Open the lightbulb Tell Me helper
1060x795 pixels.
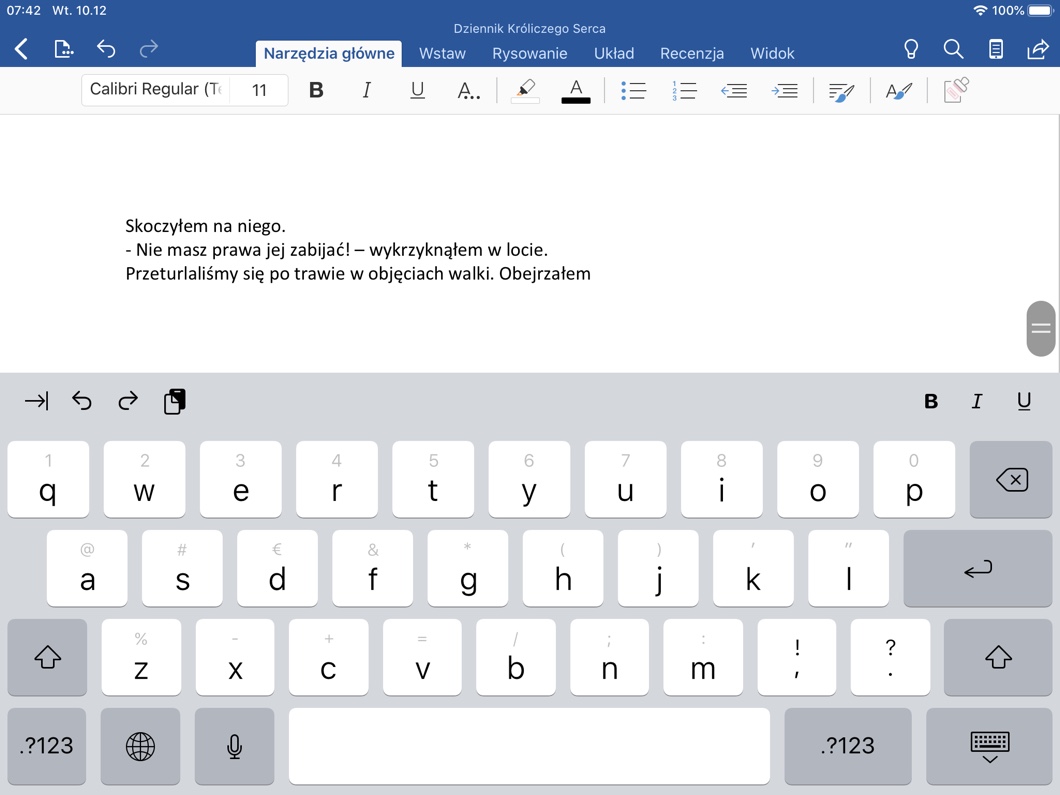click(x=910, y=49)
